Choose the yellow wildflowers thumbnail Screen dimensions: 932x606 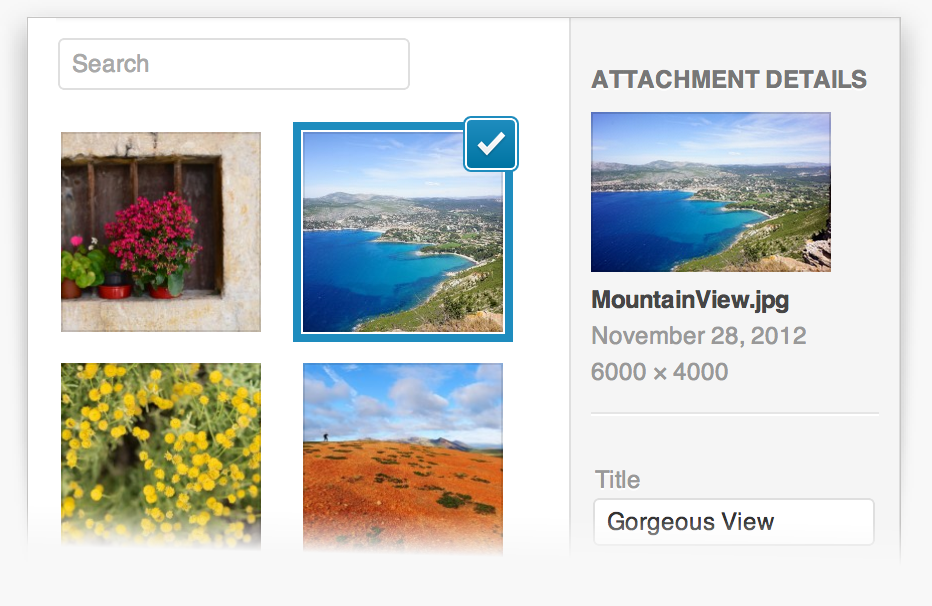click(161, 455)
